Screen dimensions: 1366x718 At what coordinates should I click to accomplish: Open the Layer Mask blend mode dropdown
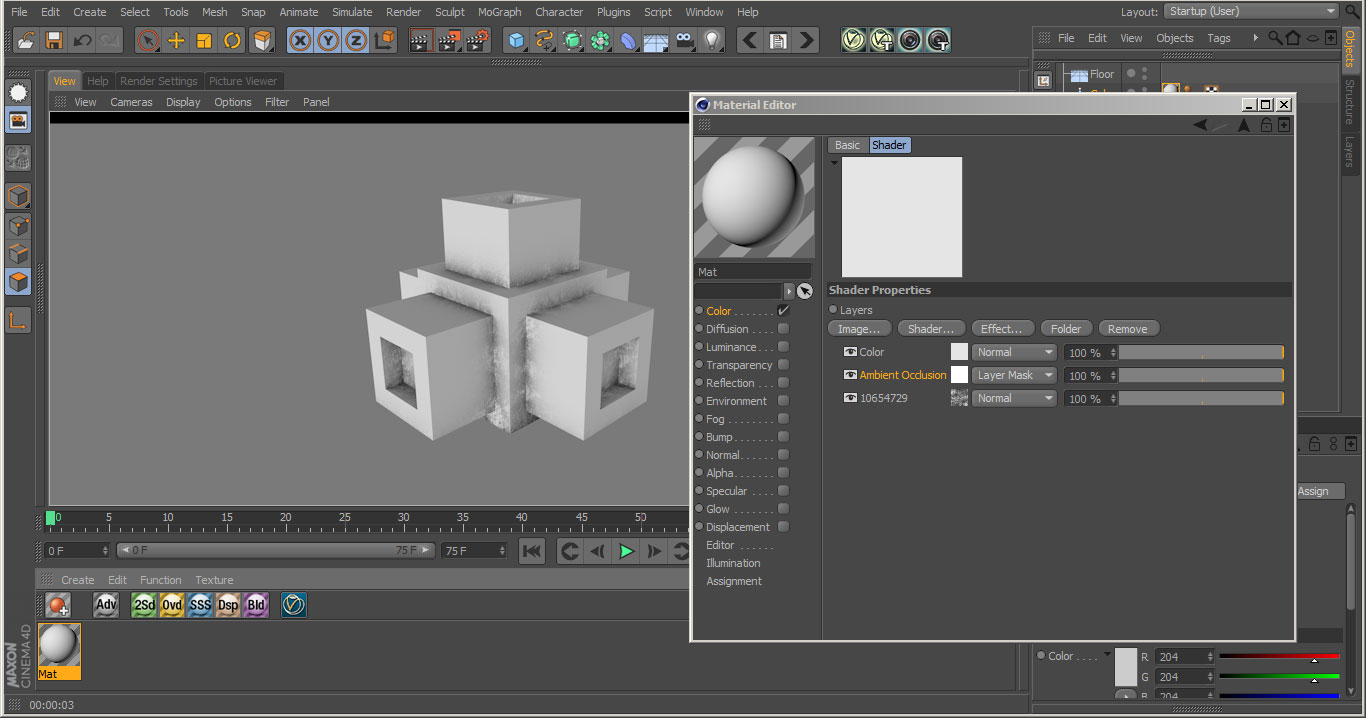[1014, 375]
